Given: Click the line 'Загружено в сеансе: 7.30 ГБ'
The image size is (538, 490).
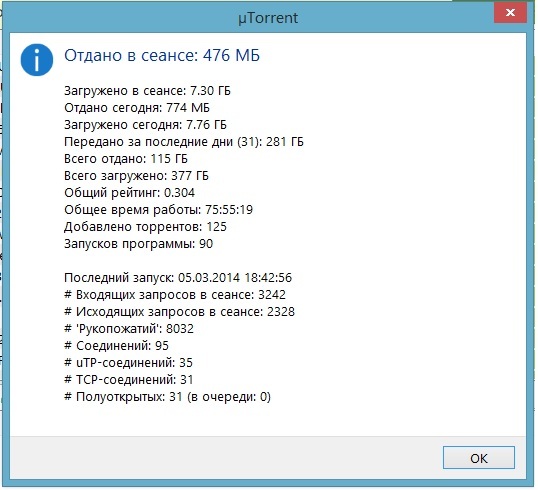Looking at the screenshot, I should (148, 91).
